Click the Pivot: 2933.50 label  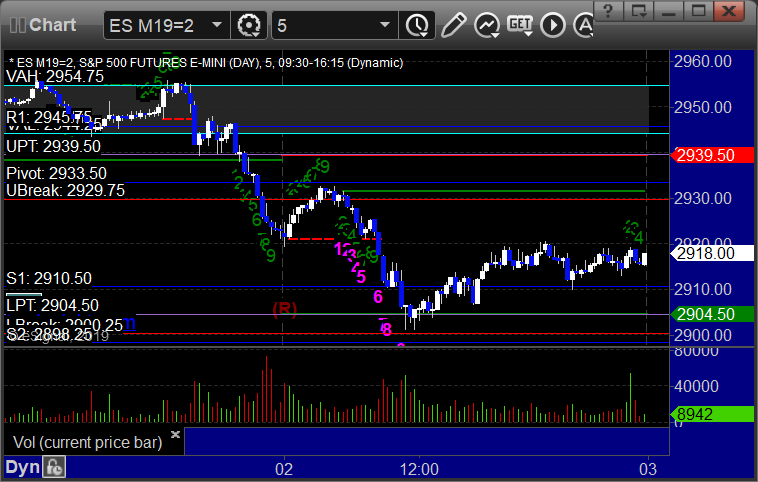click(x=57, y=173)
